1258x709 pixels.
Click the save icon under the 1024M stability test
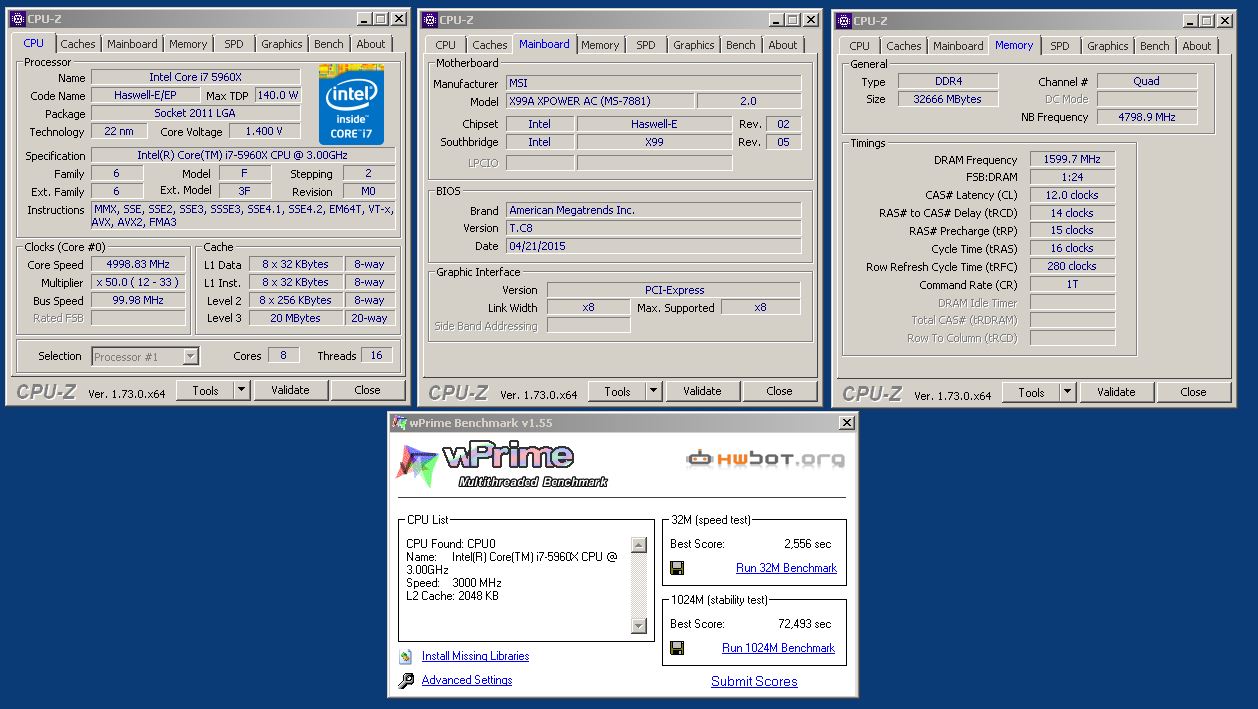[677, 648]
